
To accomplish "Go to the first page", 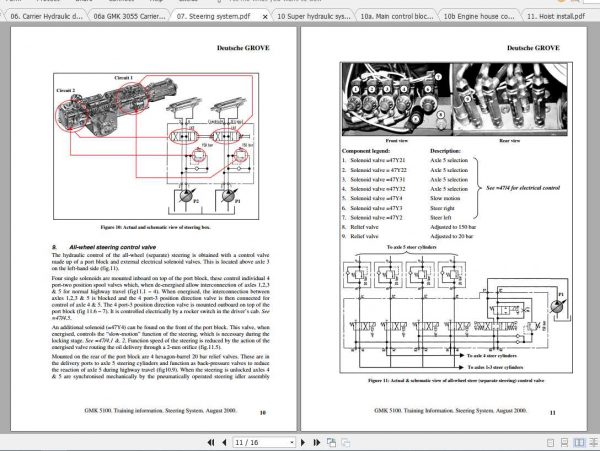I will 211,443.
